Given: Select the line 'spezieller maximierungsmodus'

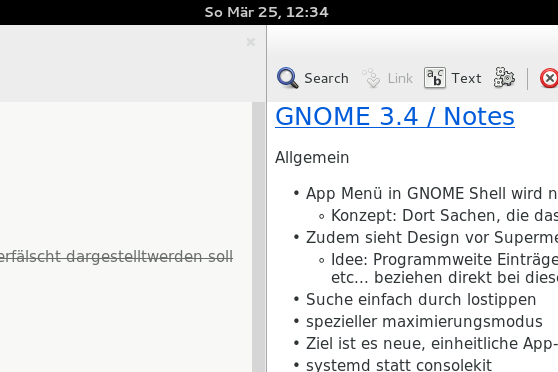Looking at the screenshot, I should pos(424,321).
